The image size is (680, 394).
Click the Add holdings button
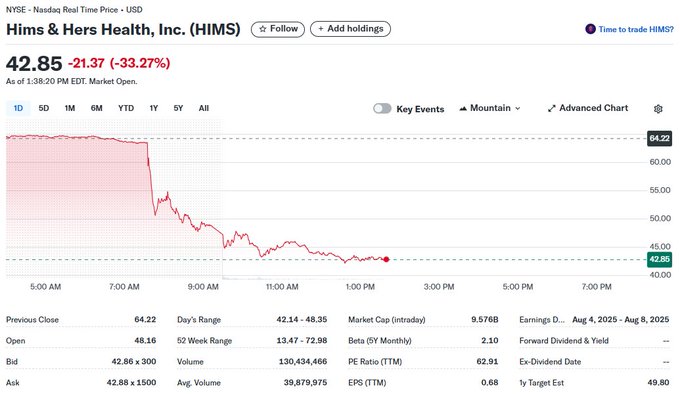pos(350,29)
